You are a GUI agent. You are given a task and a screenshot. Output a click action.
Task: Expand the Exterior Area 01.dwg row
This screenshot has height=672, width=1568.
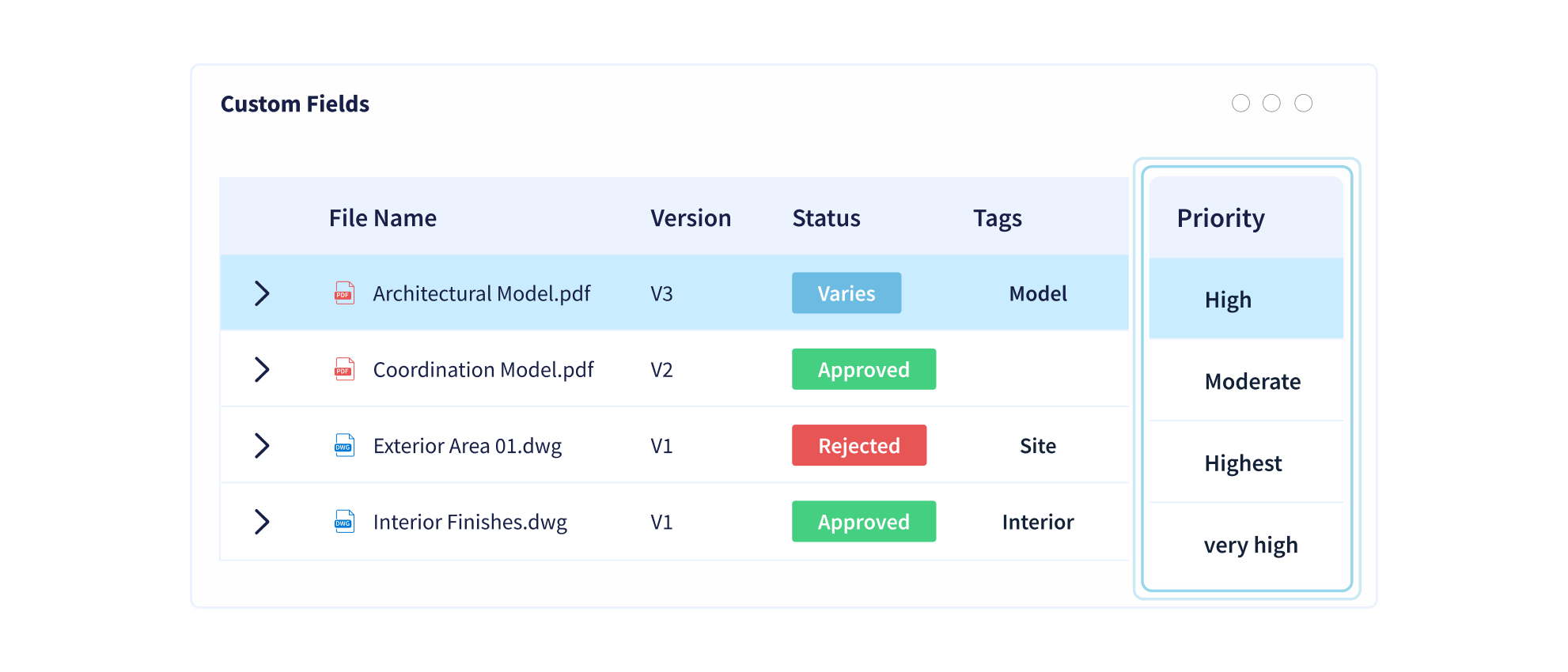click(x=262, y=445)
